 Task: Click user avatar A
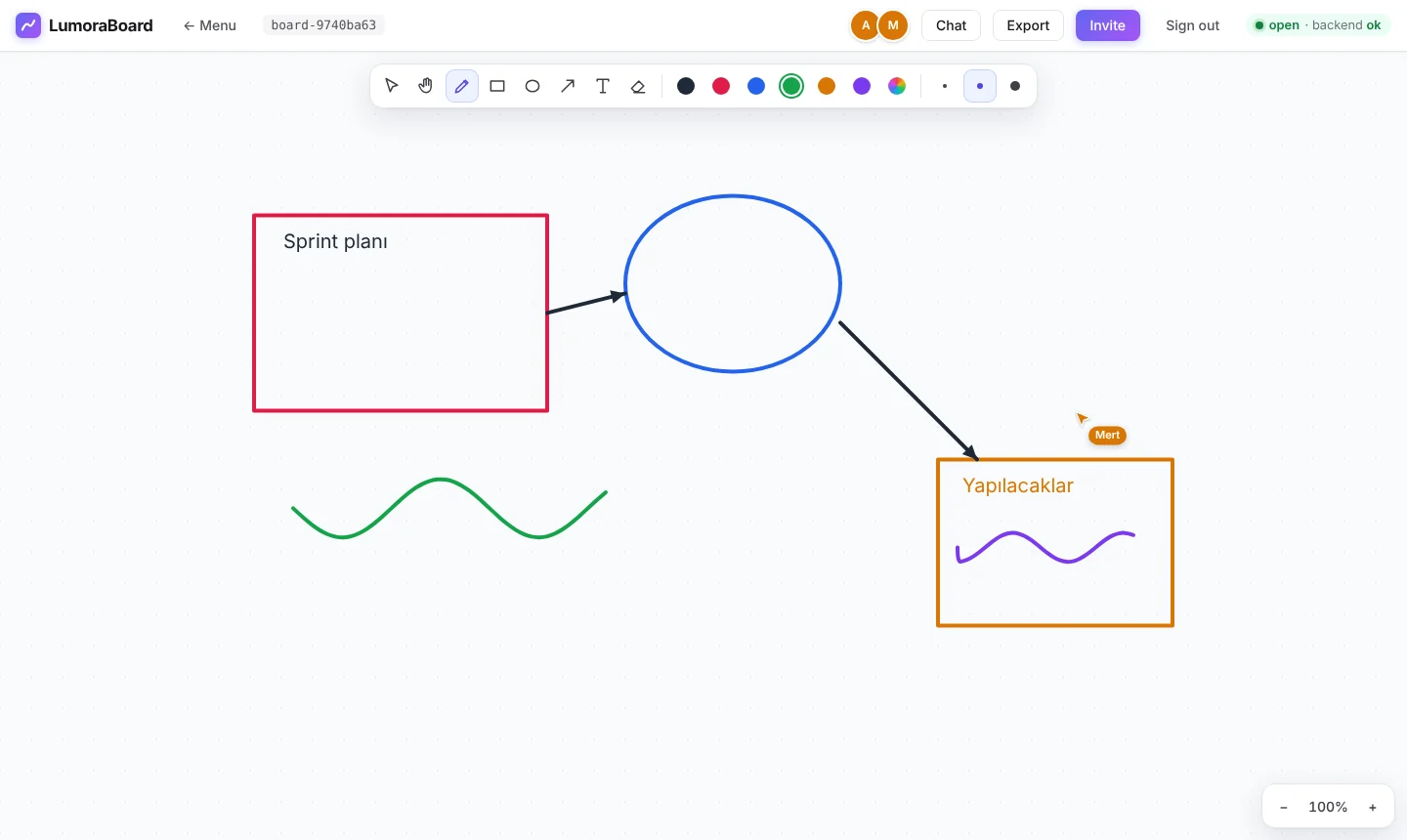pos(865,25)
